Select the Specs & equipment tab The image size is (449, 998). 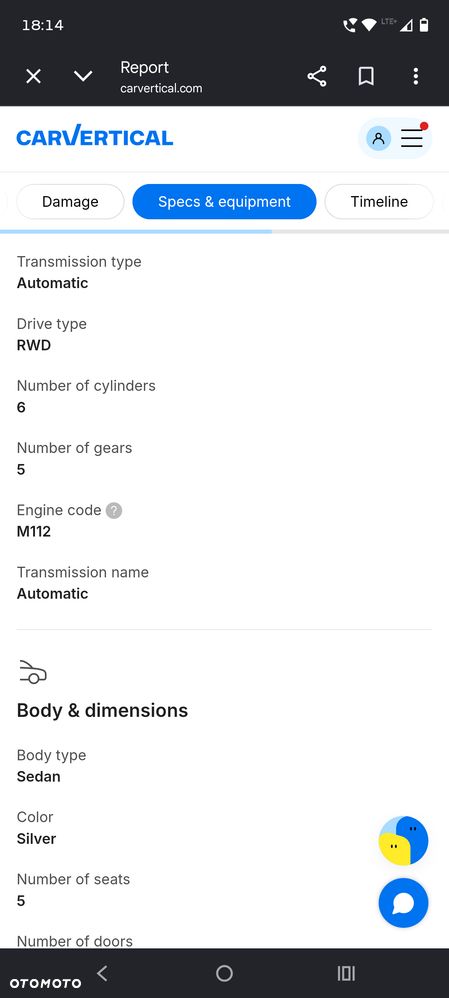pyautogui.click(x=224, y=202)
